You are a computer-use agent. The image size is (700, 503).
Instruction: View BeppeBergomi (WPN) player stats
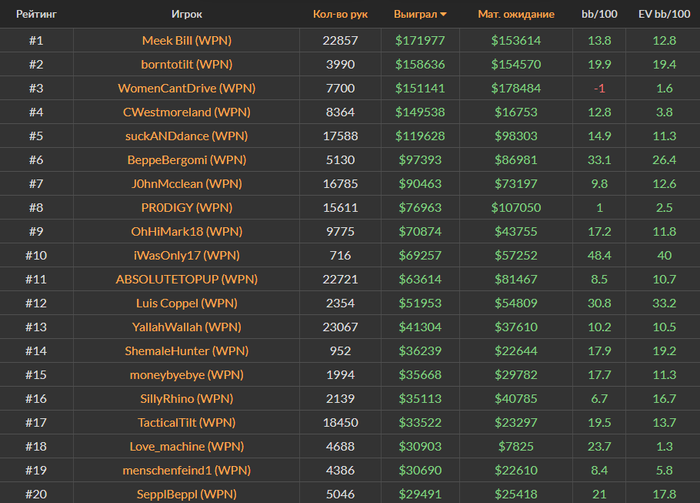(187, 160)
